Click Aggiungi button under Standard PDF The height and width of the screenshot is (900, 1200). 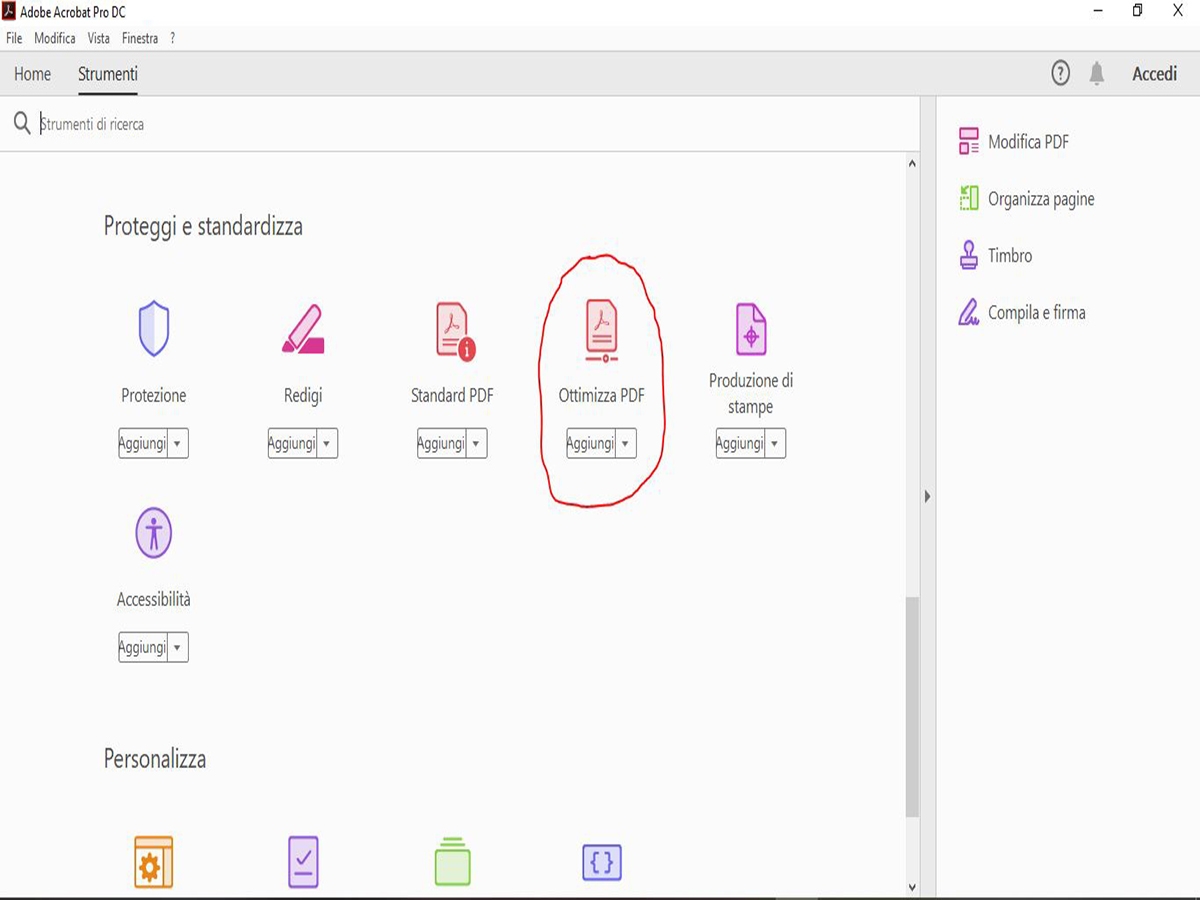[x=442, y=443]
